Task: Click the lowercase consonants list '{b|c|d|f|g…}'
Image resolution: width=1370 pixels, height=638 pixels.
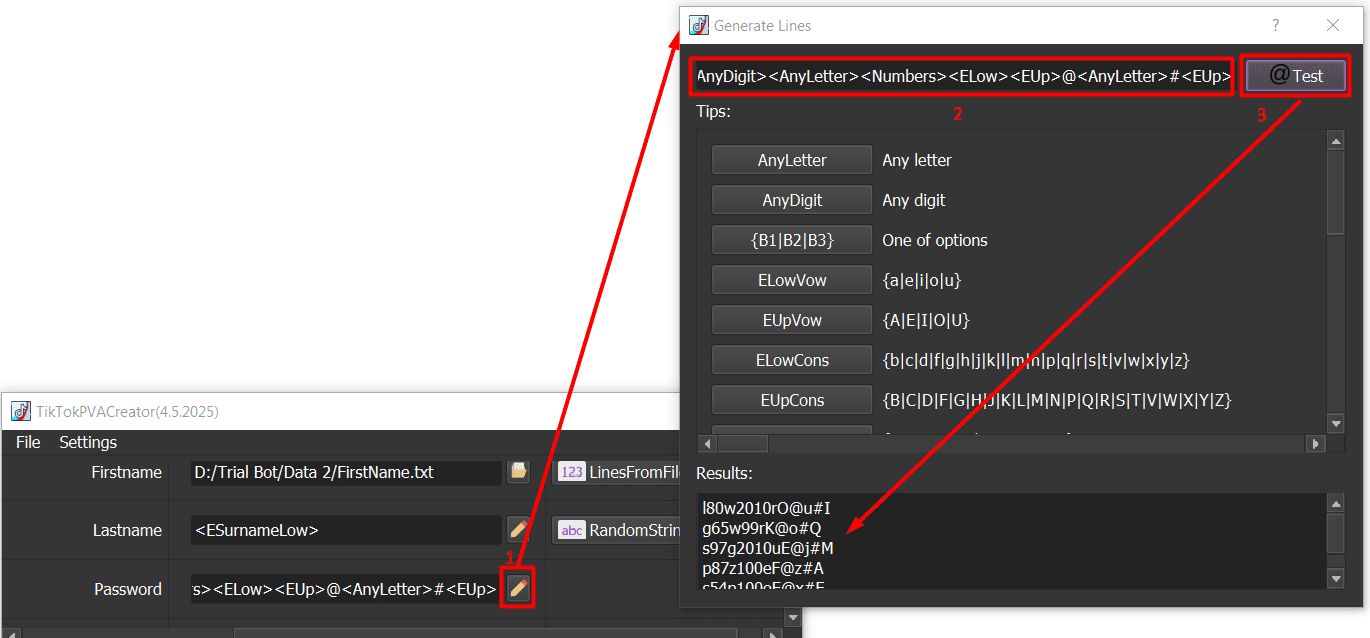Action: pos(1036,360)
